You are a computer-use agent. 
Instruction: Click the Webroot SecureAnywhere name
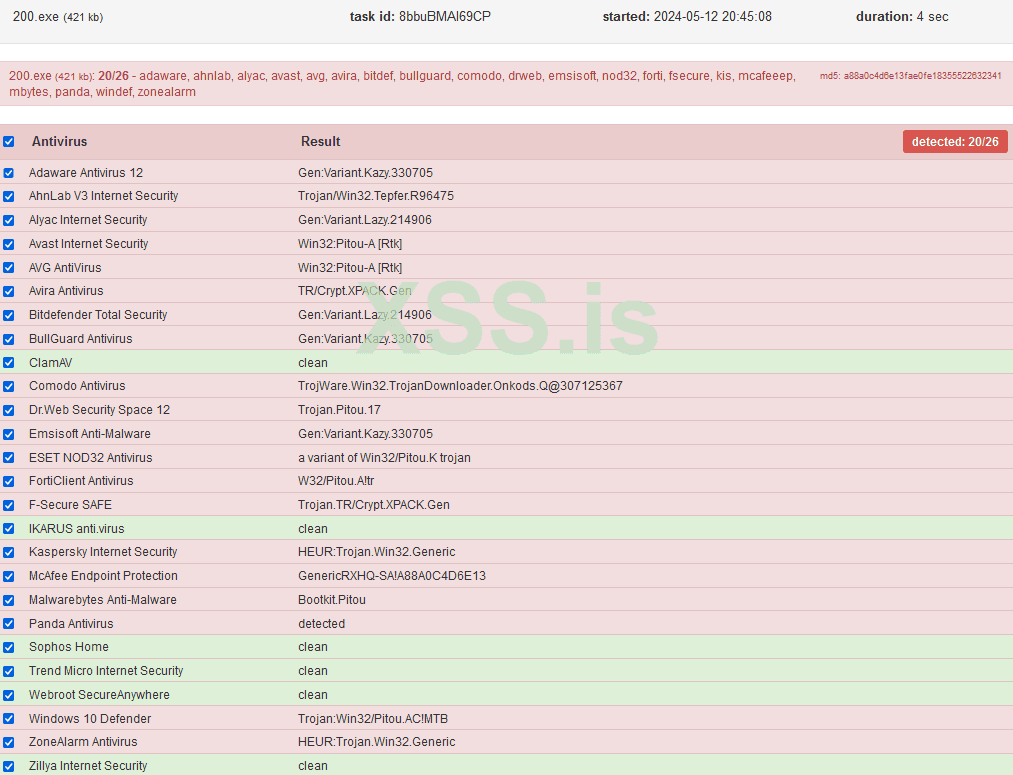(x=99, y=694)
